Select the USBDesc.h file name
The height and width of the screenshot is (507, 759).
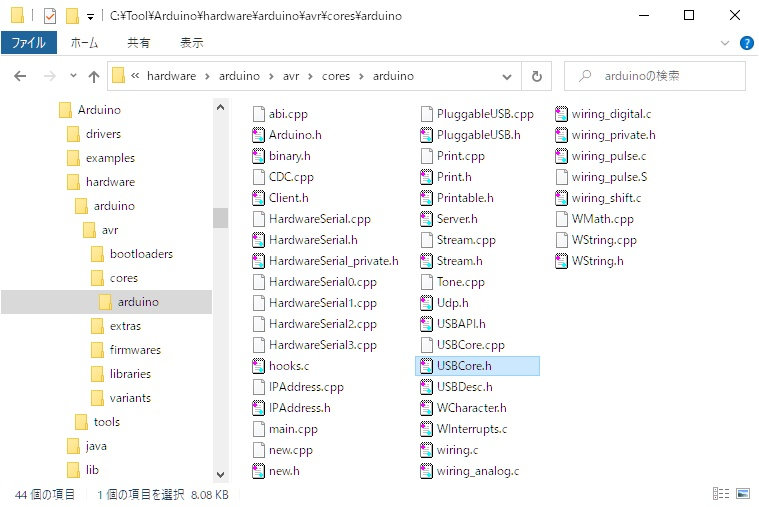(x=464, y=387)
